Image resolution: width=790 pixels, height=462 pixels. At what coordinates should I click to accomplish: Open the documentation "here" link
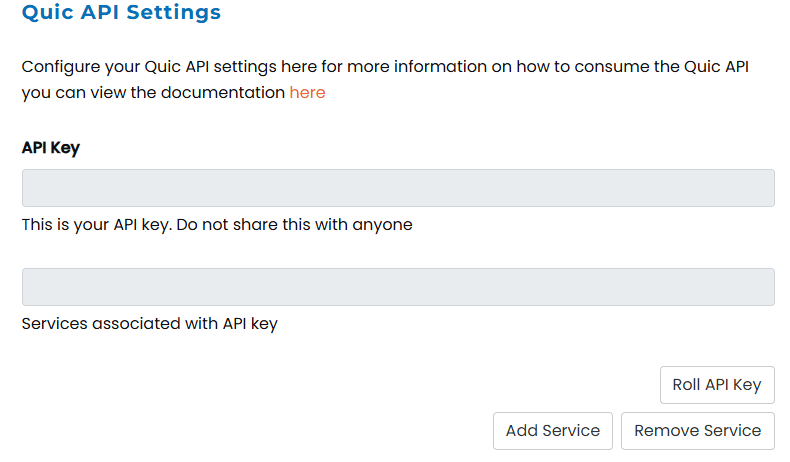click(x=307, y=93)
